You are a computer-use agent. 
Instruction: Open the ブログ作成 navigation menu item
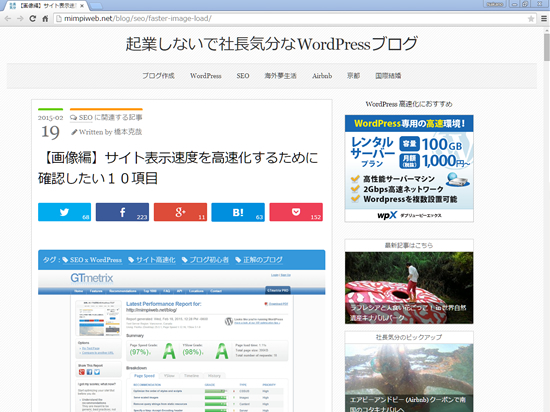click(158, 76)
